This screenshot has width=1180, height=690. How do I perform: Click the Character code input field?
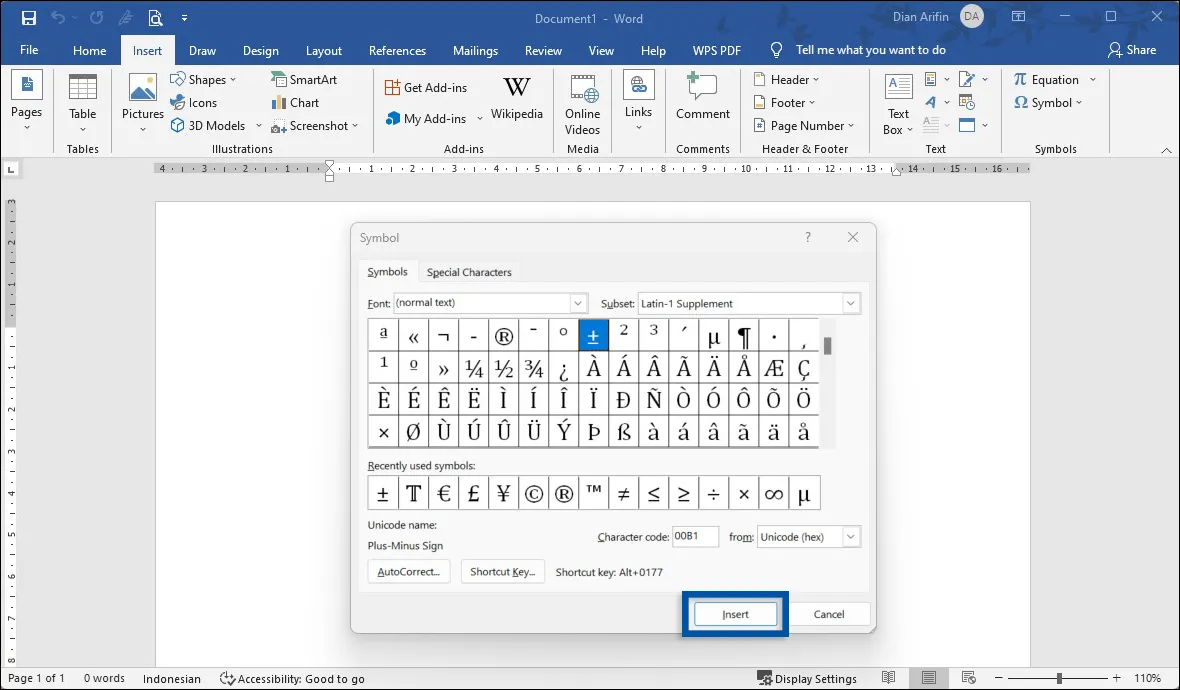696,536
